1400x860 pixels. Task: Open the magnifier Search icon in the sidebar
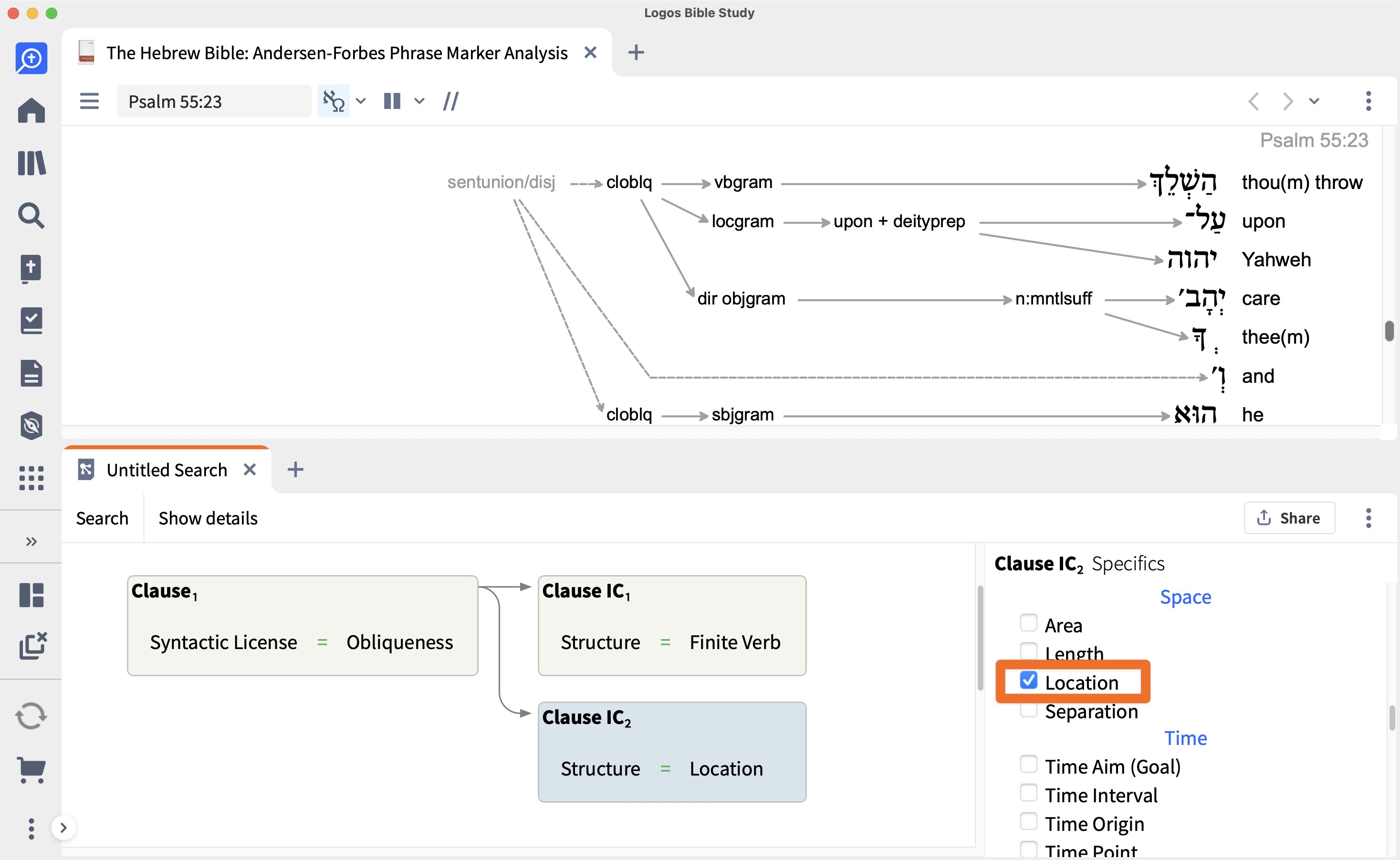(31, 216)
